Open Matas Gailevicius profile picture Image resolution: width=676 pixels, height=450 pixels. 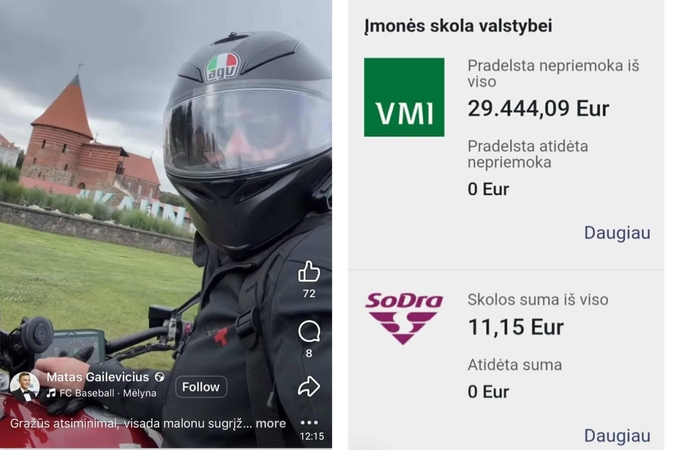click(24, 386)
